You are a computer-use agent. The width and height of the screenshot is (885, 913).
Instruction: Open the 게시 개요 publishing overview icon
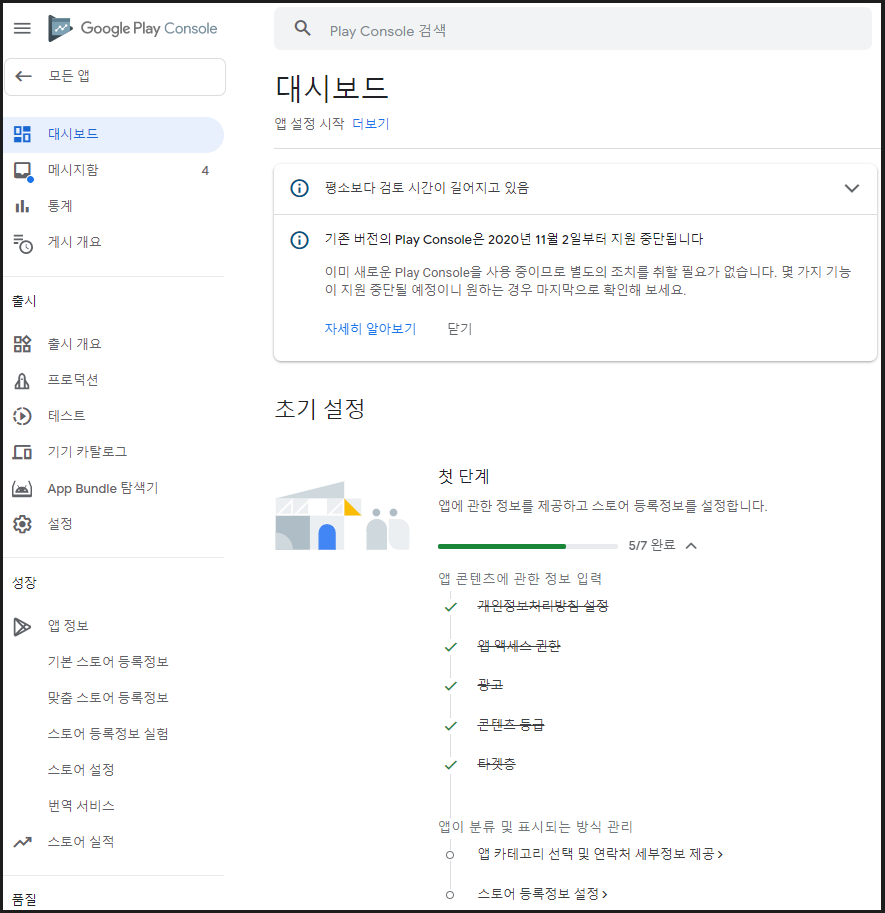(x=22, y=242)
